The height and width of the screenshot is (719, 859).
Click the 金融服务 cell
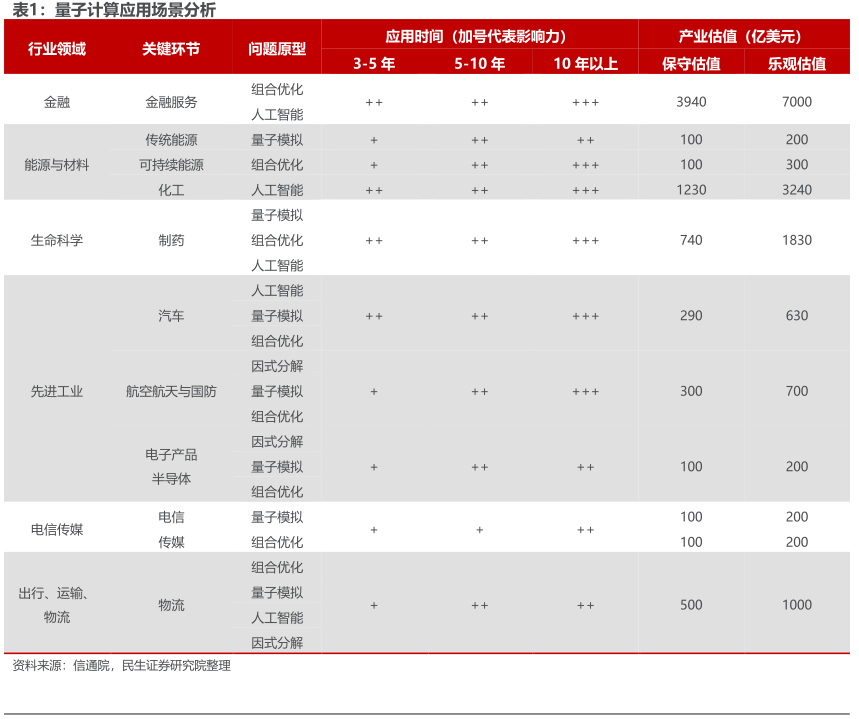point(171,102)
